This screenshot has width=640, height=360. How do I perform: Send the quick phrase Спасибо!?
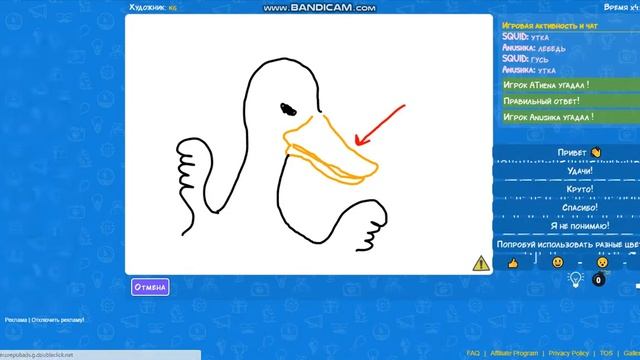579,207
